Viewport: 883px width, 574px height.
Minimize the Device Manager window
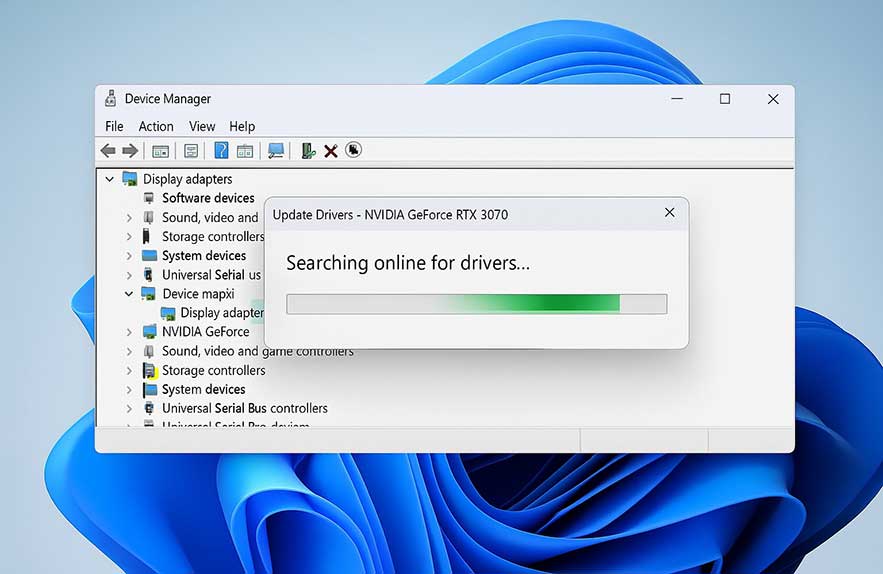click(x=677, y=99)
